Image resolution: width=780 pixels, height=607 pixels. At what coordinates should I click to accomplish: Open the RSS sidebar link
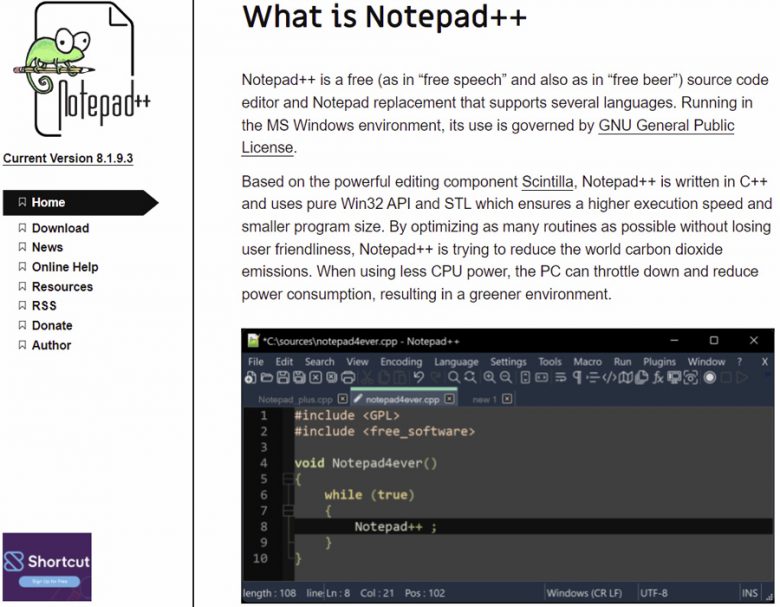tap(44, 305)
